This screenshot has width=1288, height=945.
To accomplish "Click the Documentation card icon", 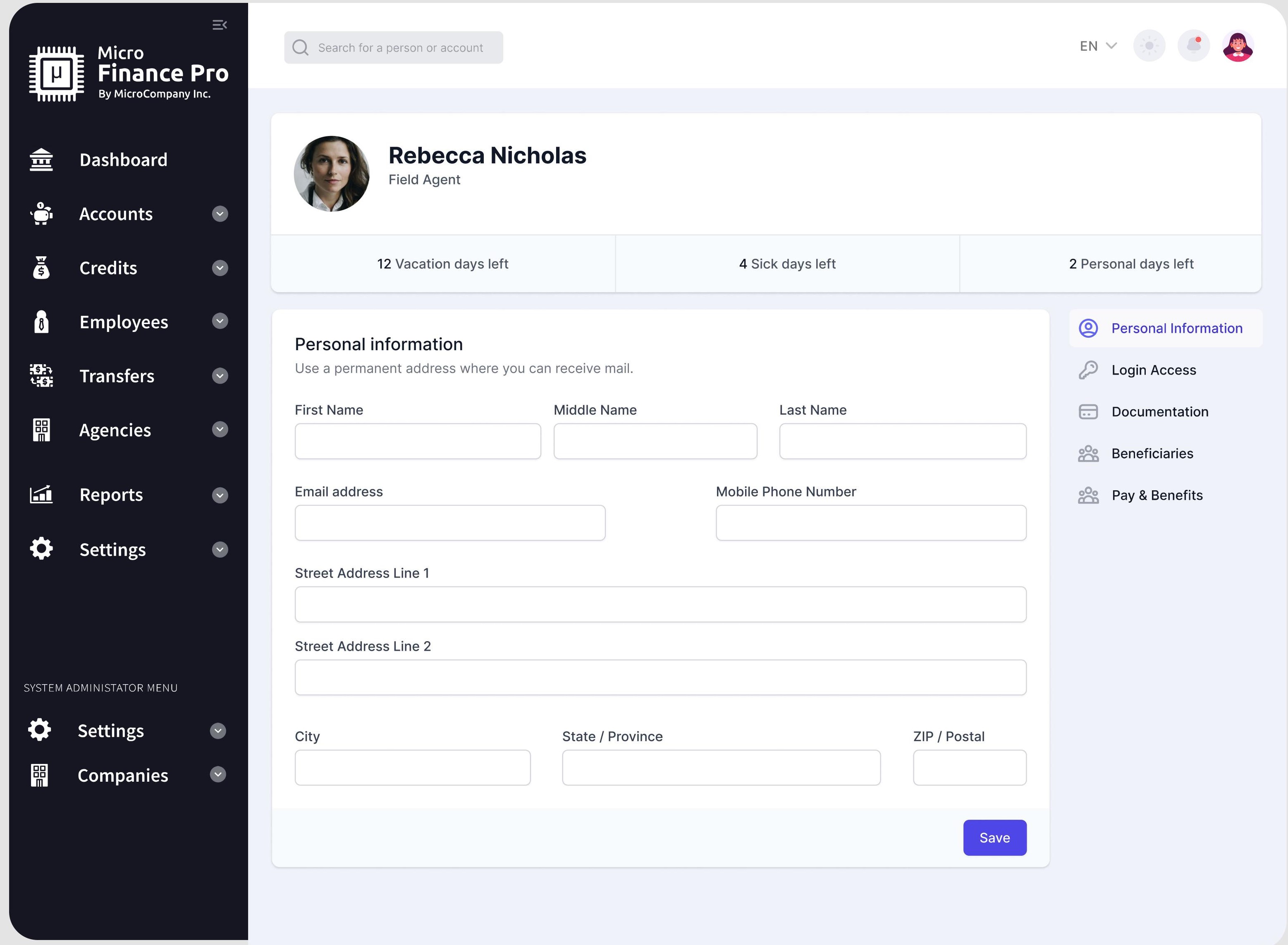I will pos(1088,412).
